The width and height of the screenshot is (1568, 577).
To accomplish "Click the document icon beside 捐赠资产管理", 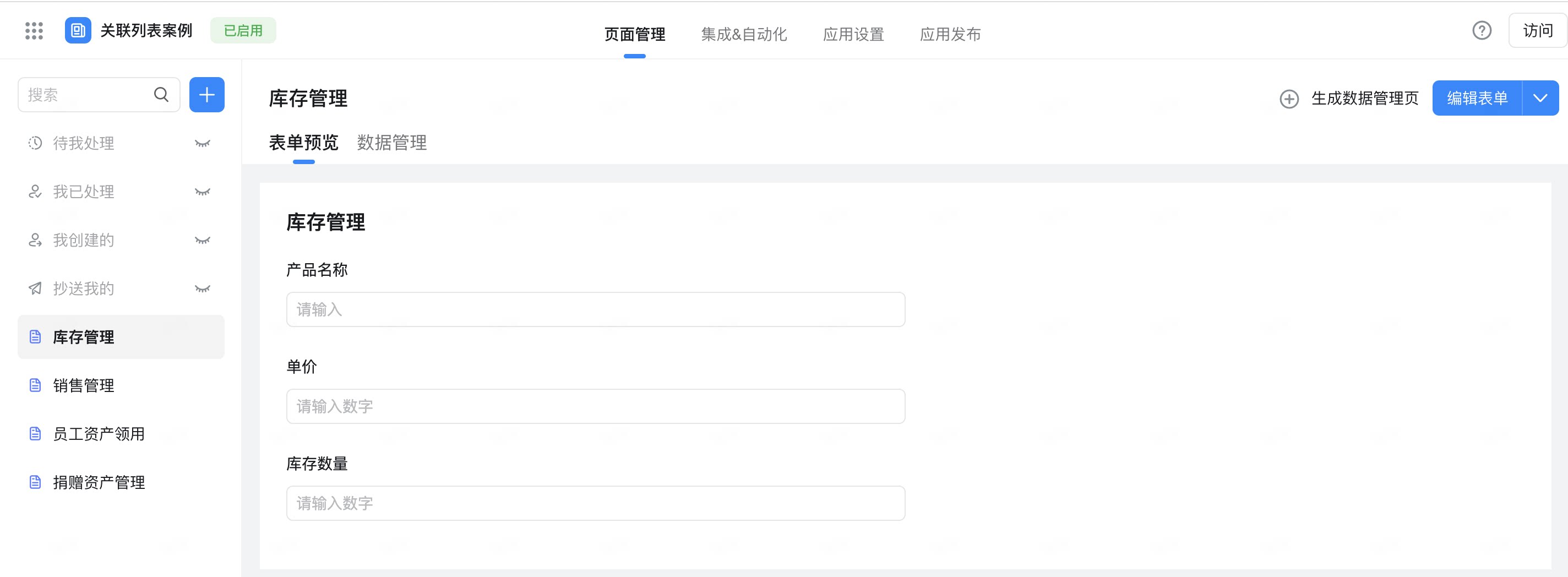I will tap(35, 482).
